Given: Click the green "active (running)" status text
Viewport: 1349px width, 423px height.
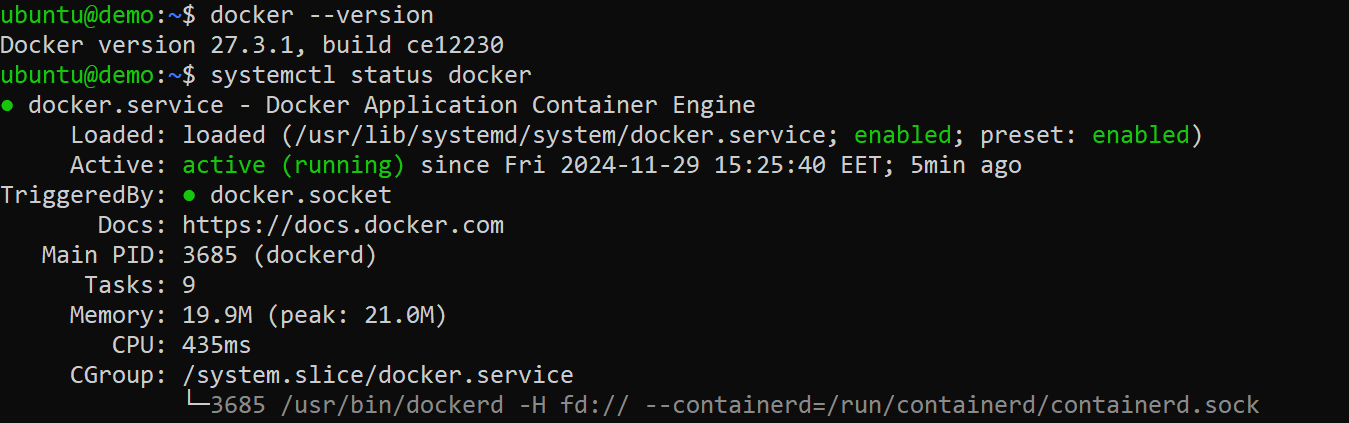Looking at the screenshot, I should click(293, 165).
